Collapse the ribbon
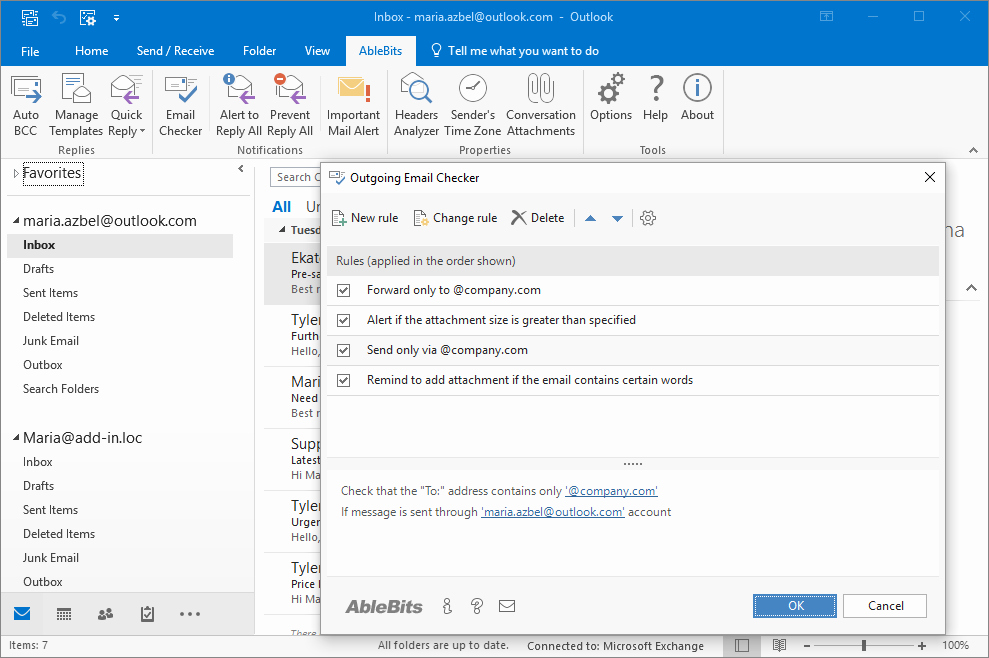989x658 pixels. point(973,150)
